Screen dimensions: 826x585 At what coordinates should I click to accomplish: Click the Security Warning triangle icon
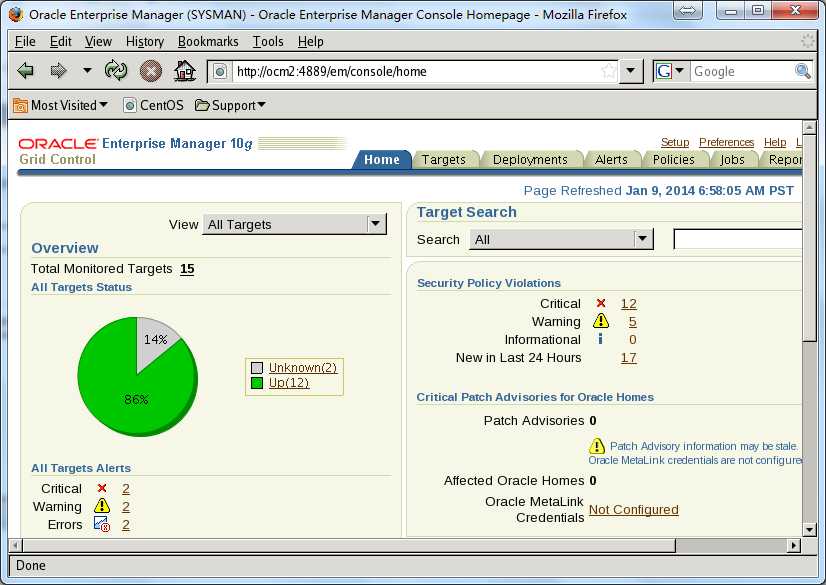coord(601,321)
